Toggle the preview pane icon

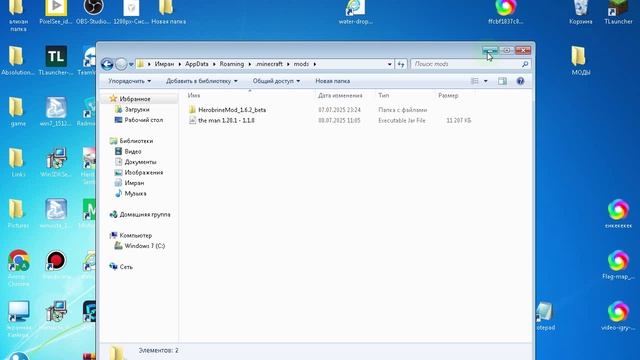coord(502,81)
